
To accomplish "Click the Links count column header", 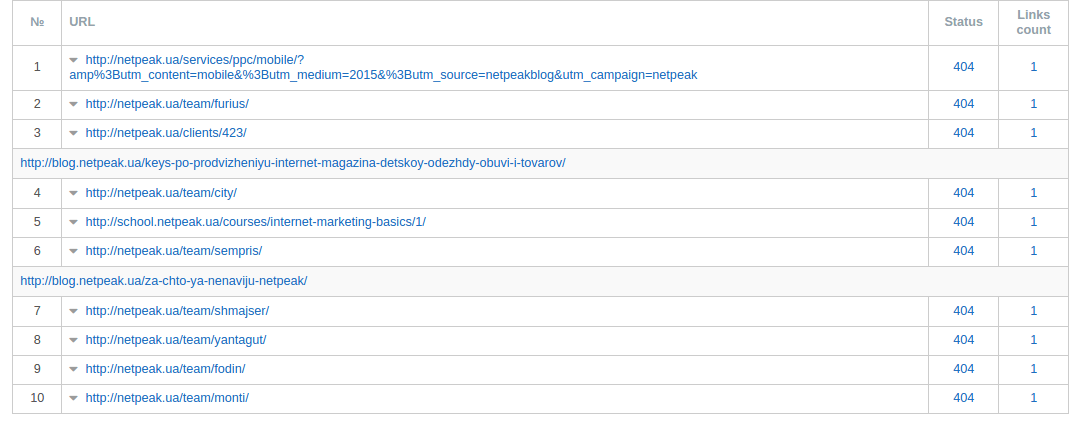I will point(1033,22).
